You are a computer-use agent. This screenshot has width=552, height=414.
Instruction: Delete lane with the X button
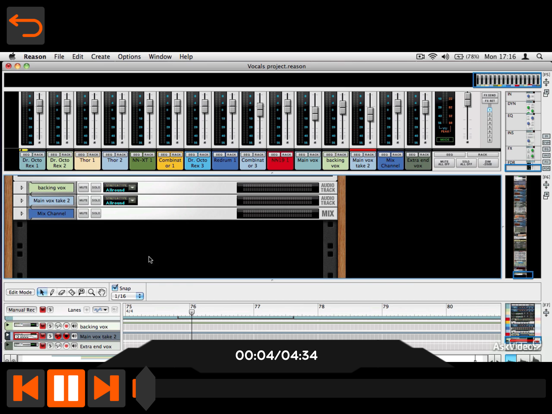click(x=114, y=310)
